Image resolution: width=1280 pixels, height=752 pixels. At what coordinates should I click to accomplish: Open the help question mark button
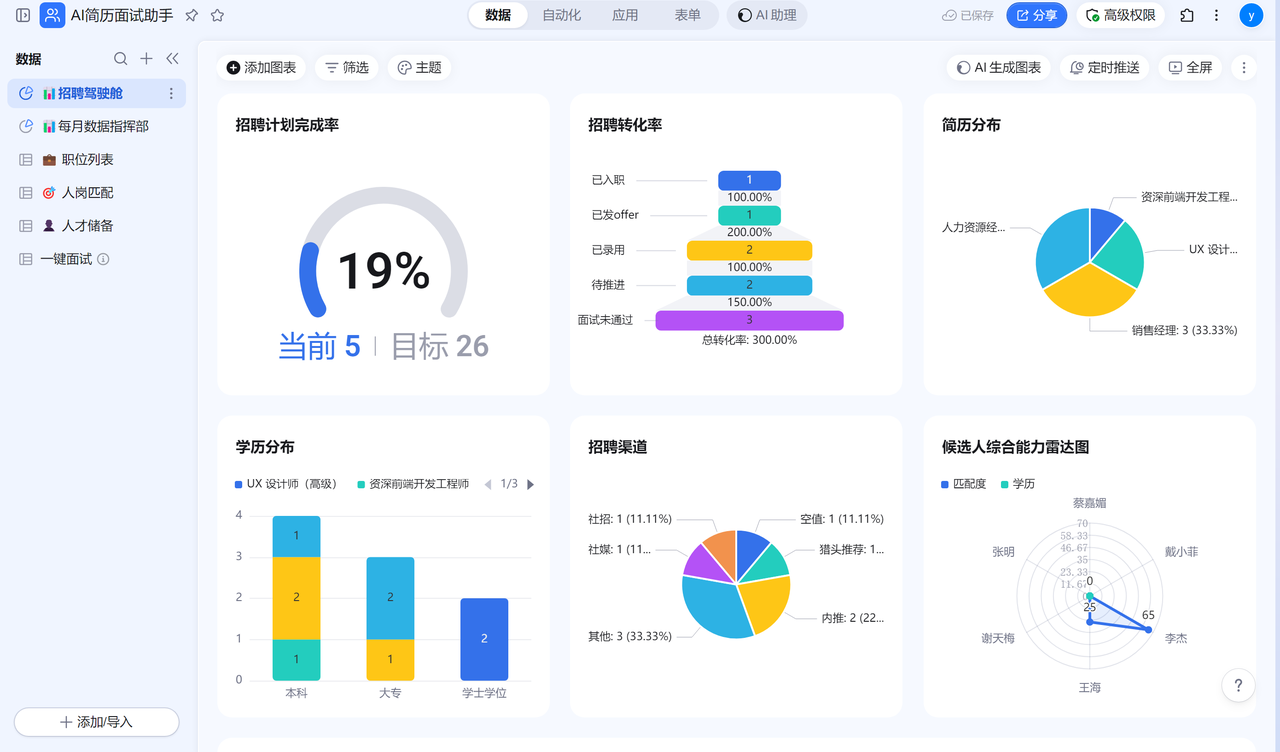(x=1238, y=685)
